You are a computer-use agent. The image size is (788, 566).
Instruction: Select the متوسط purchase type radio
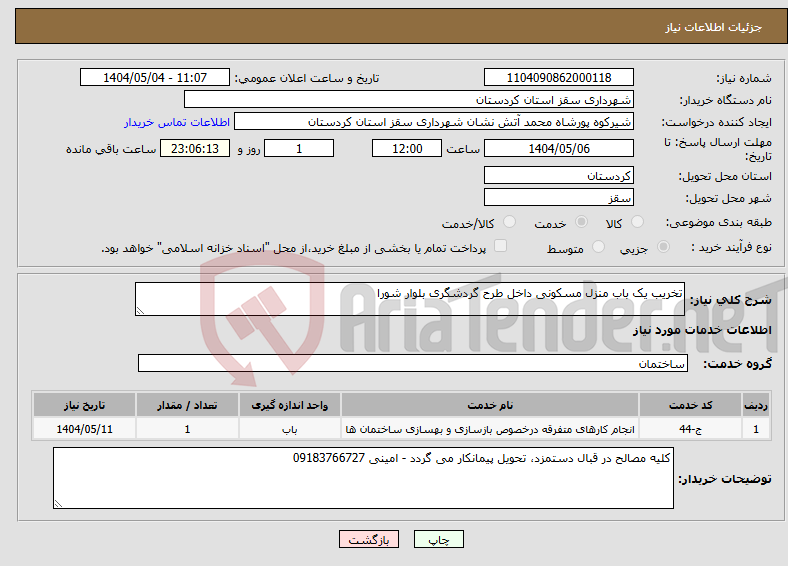598,246
